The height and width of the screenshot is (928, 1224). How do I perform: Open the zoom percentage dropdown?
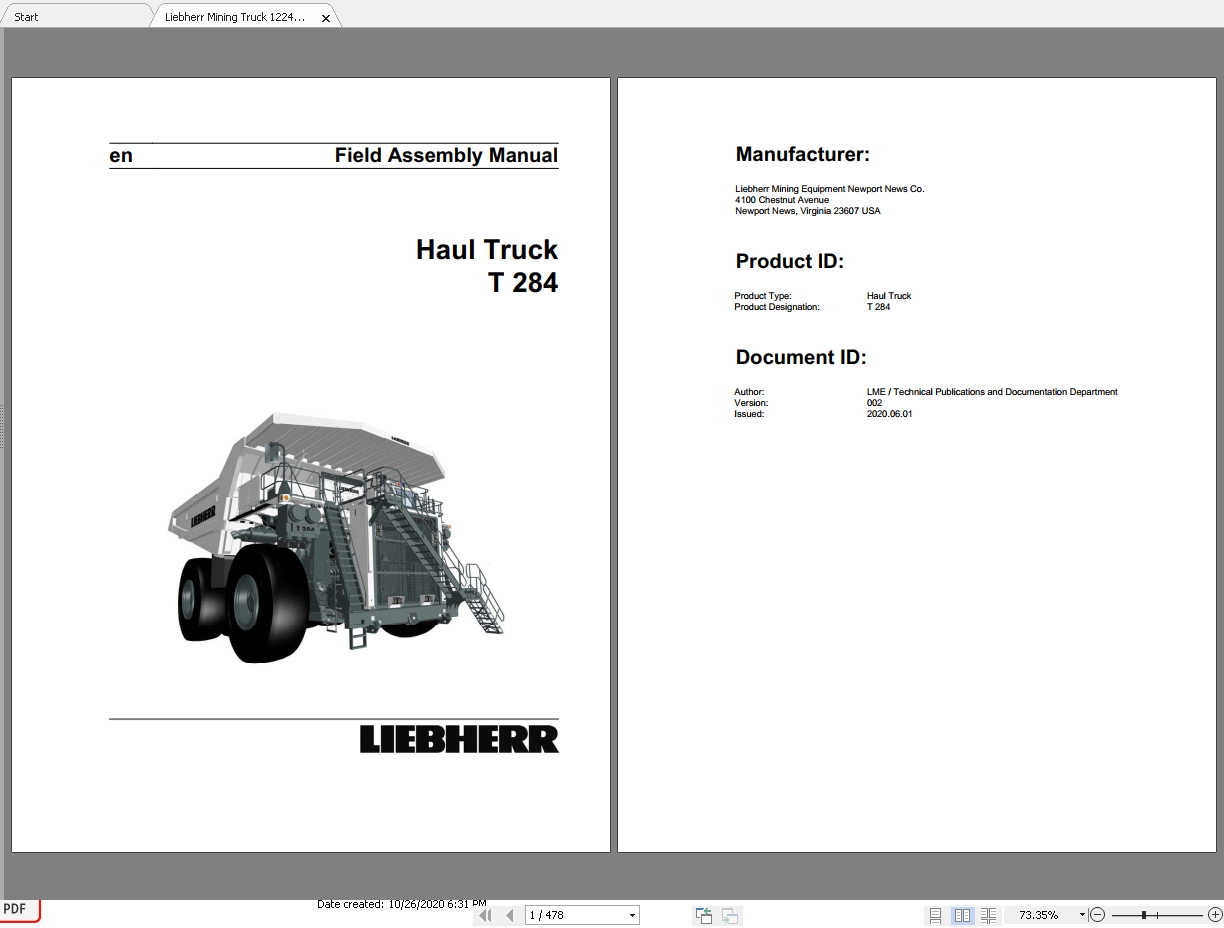coord(1082,915)
